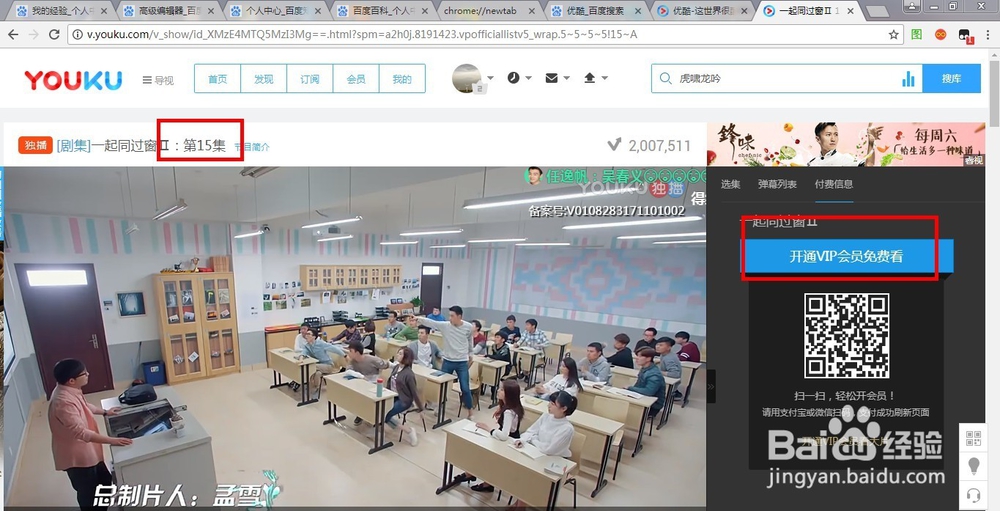Viewport: 1000px width, 511px height.
Task: Click the 独播 orange badge
Action: (x=35, y=145)
